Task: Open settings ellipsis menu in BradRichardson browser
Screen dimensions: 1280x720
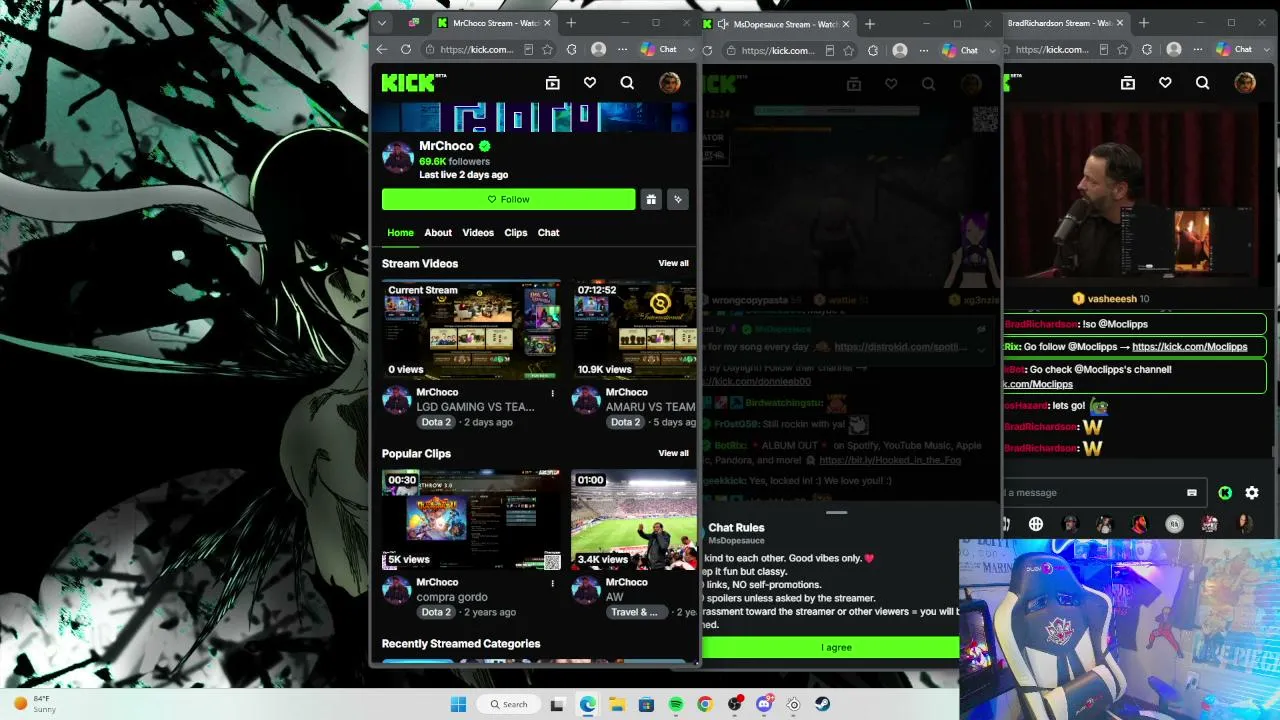Action: [x=1198, y=49]
